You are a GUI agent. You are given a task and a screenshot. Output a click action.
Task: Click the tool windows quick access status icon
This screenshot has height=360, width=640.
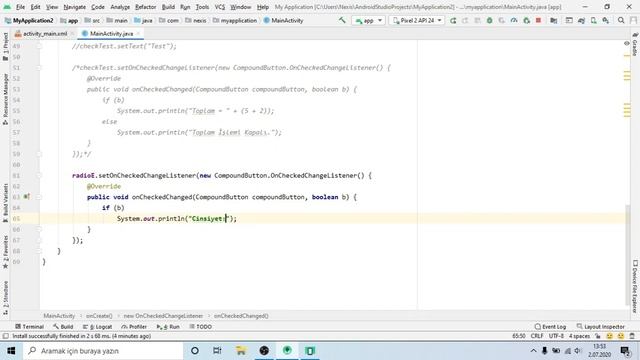pos(5,336)
